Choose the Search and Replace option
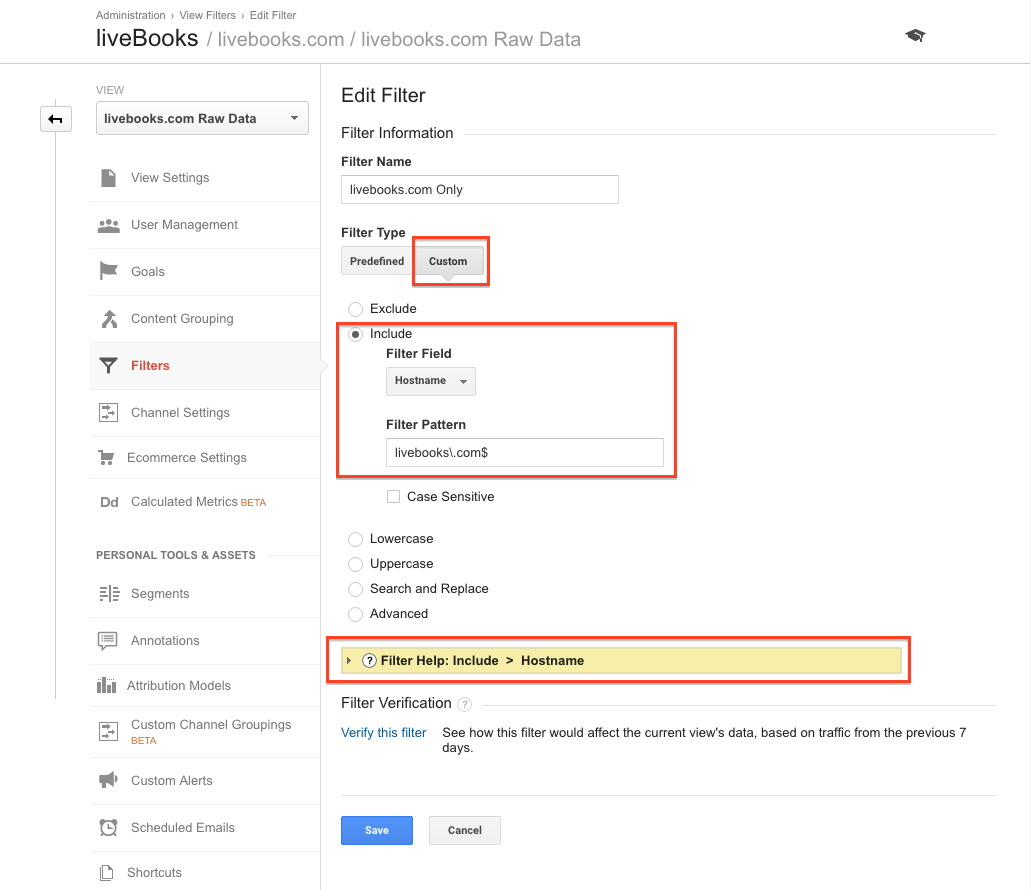Image resolution: width=1031 pixels, height=890 pixels. pos(355,589)
